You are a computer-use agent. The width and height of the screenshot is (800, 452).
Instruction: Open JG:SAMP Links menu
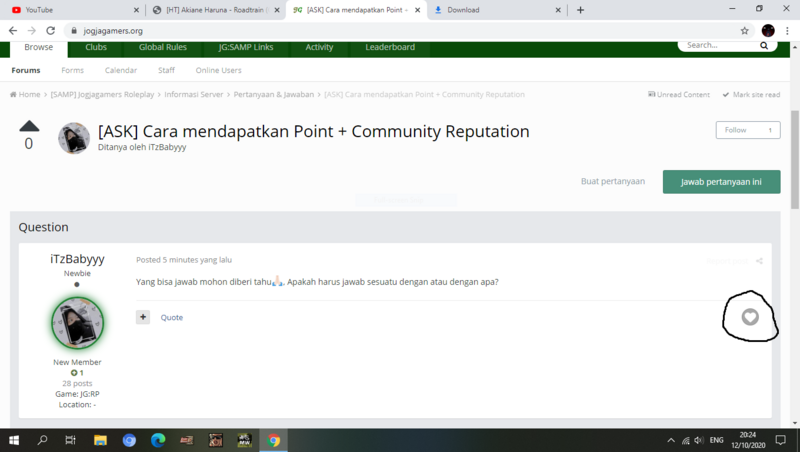pyautogui.click(x=246, y=47)
